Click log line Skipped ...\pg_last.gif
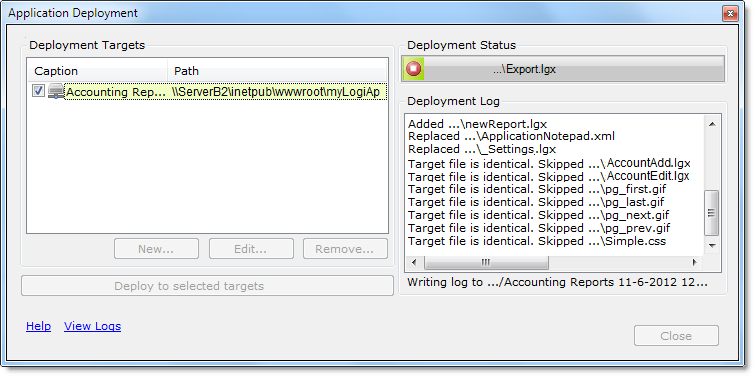This screenshot has width=754, height=376. click(536, 202)
